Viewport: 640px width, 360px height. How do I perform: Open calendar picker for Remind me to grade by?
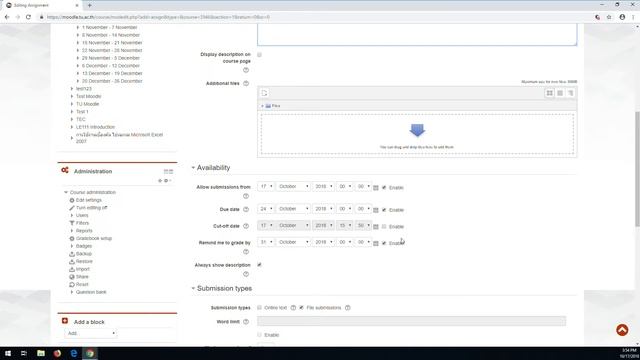coord(376,243)
